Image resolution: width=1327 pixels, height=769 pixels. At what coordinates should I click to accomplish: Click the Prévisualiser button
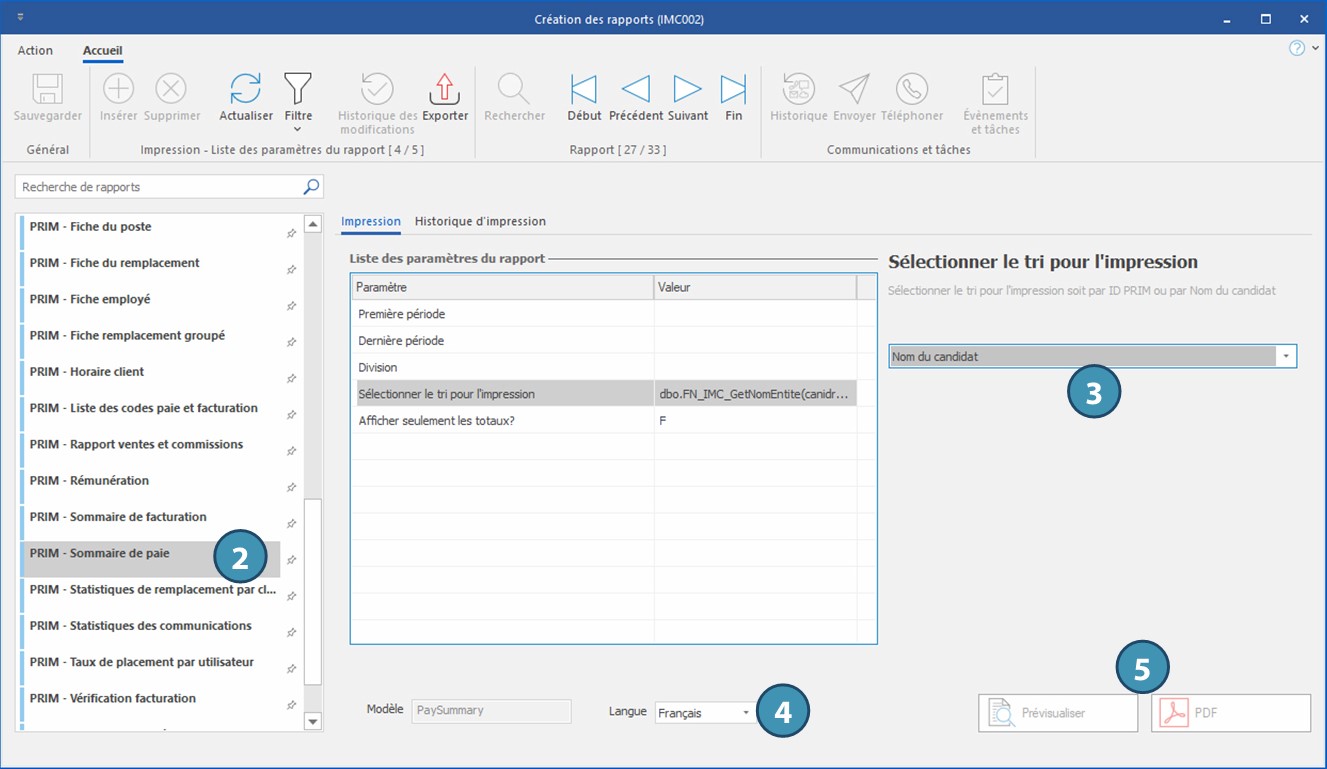[1058, 713]
